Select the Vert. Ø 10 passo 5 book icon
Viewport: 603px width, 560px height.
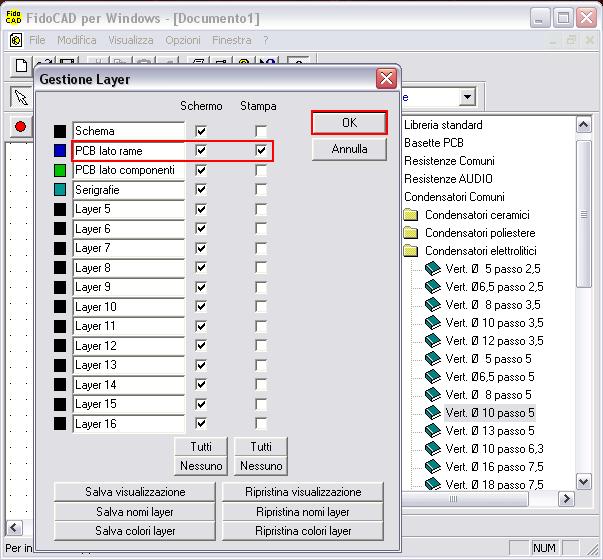433,413
